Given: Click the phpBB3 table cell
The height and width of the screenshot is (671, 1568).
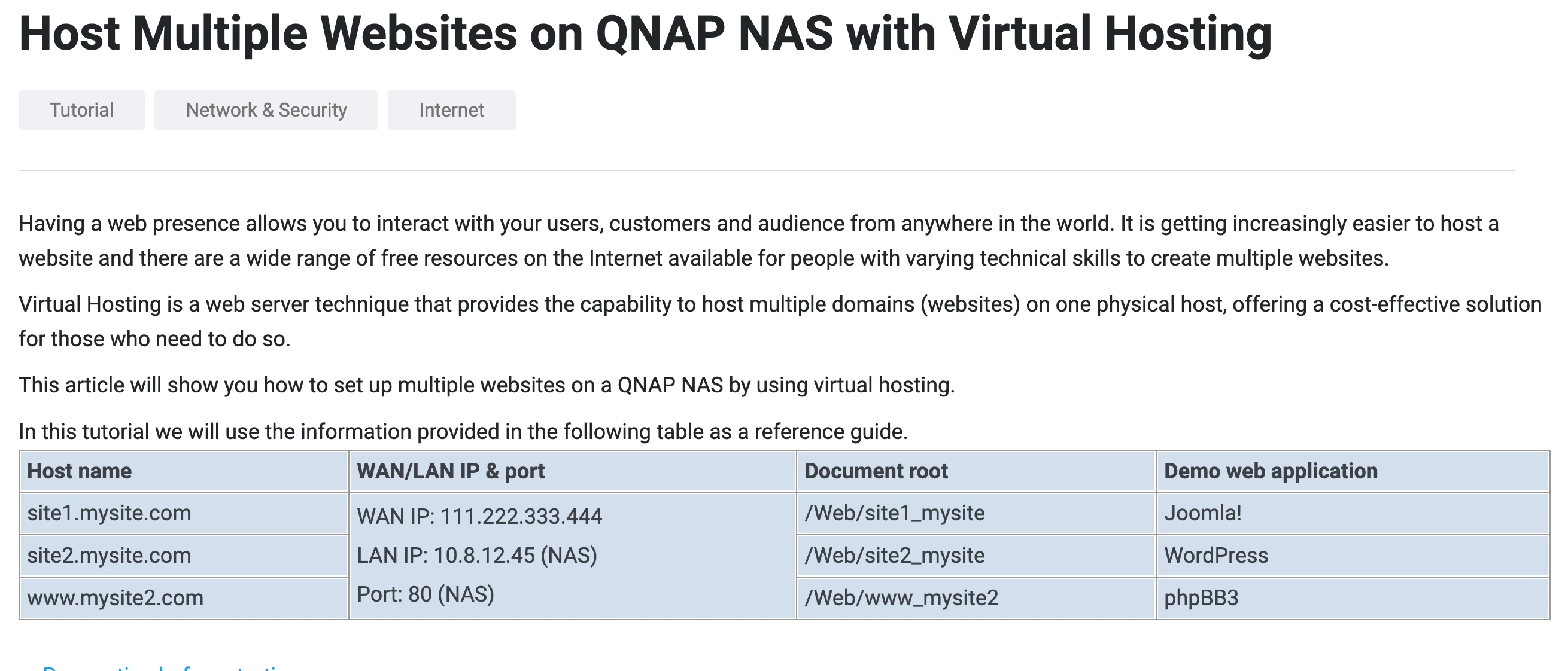Looking at the screenshot, I should click(x=1201, y=597).
